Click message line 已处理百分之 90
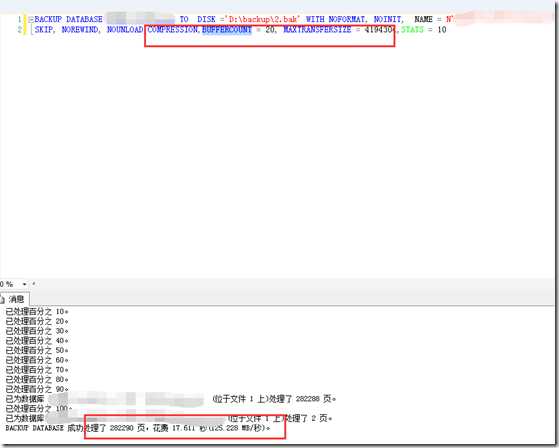 tap(37, 389)
